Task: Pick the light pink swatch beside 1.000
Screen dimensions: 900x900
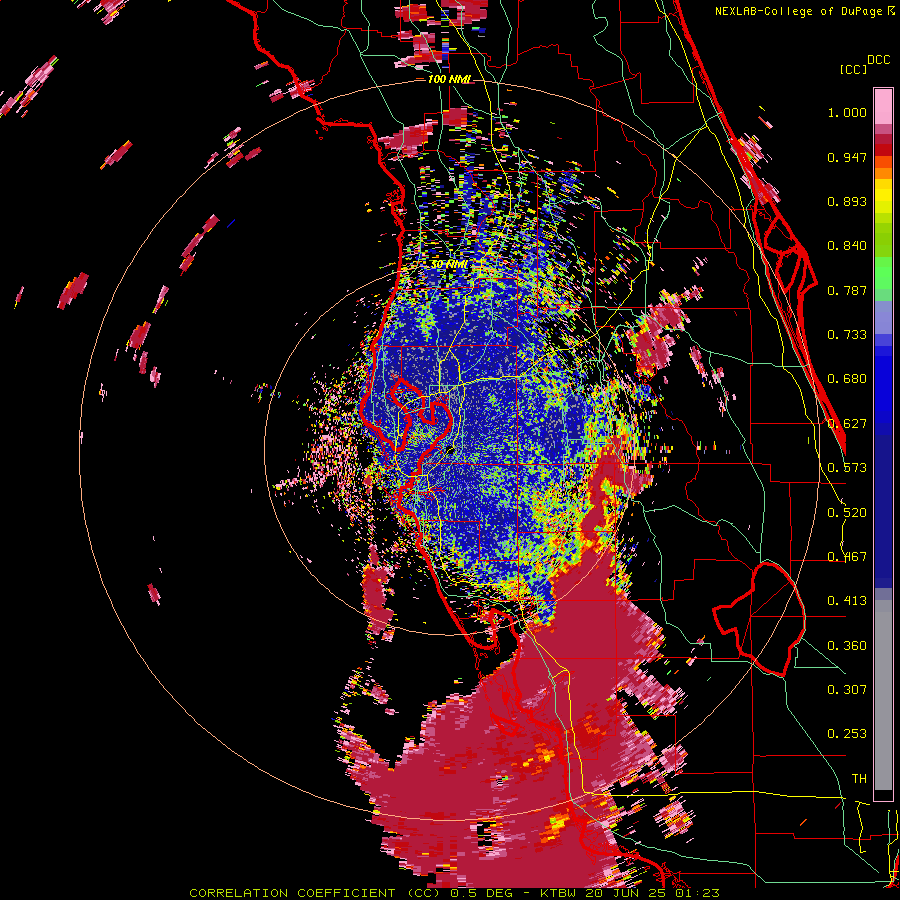Action: (883, 107)
